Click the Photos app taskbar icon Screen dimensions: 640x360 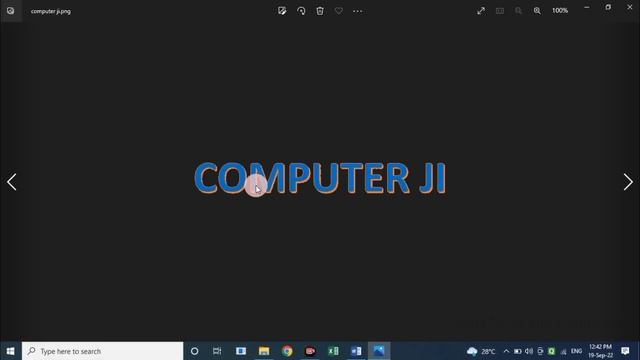tap(379, 351)
